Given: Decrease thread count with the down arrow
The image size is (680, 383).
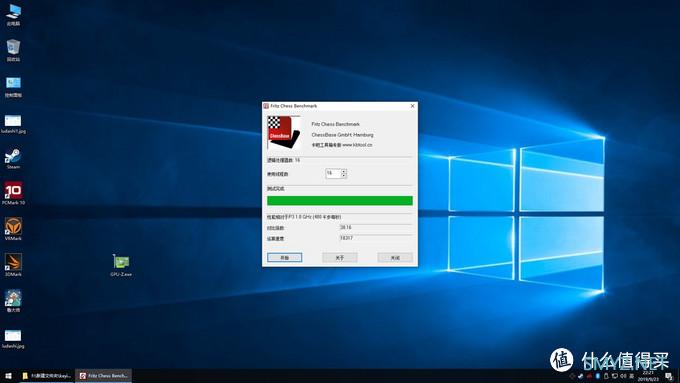Looking at the screenshot, I should tap(344, 176).
